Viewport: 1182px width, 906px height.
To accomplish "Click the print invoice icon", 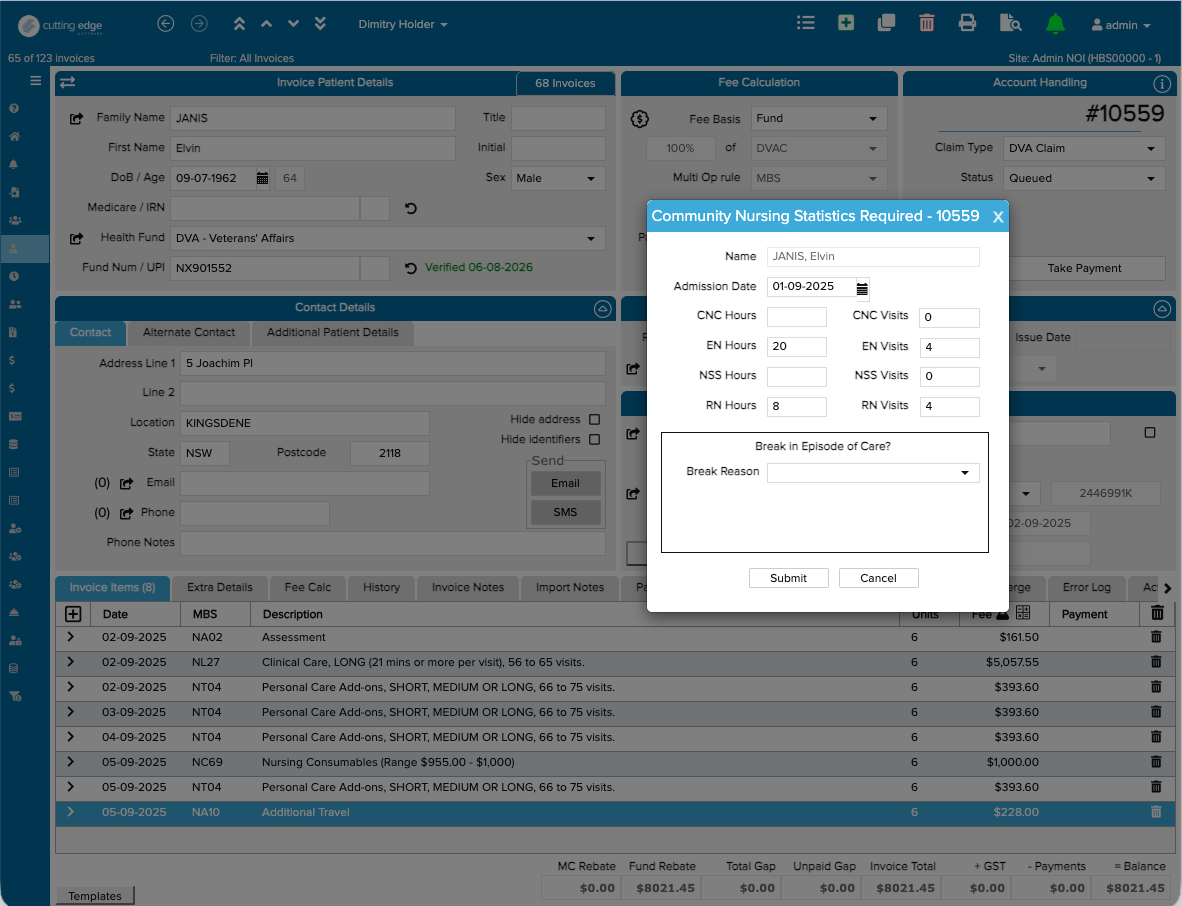I will point(967,23).
